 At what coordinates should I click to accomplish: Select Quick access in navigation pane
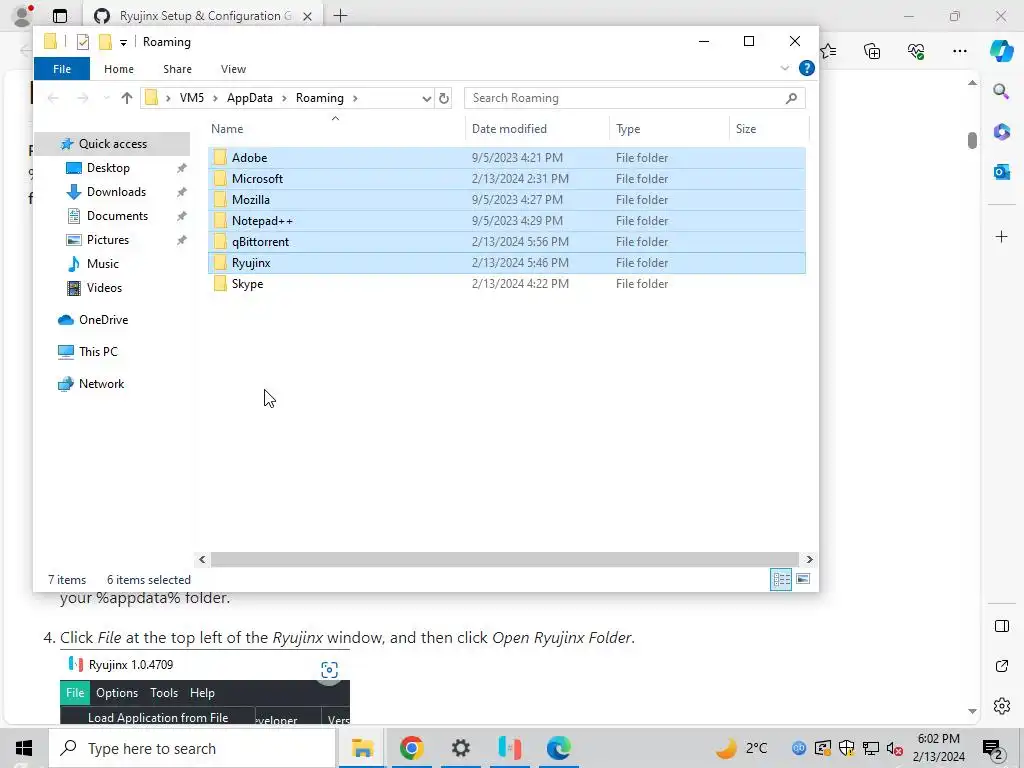[112, 144]
